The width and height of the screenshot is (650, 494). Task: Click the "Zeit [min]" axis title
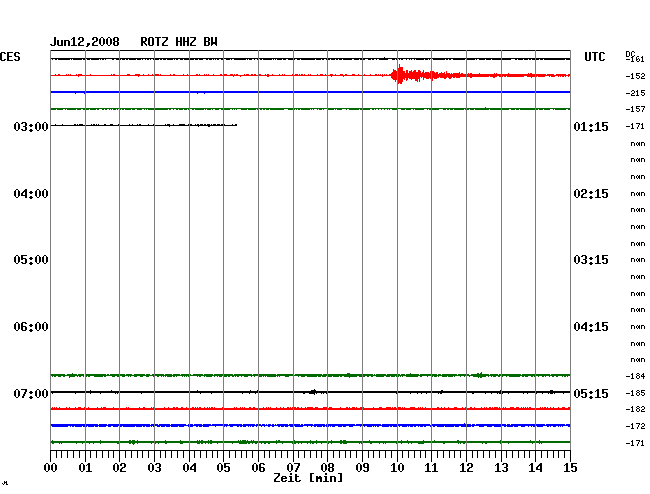pos(308,478)
